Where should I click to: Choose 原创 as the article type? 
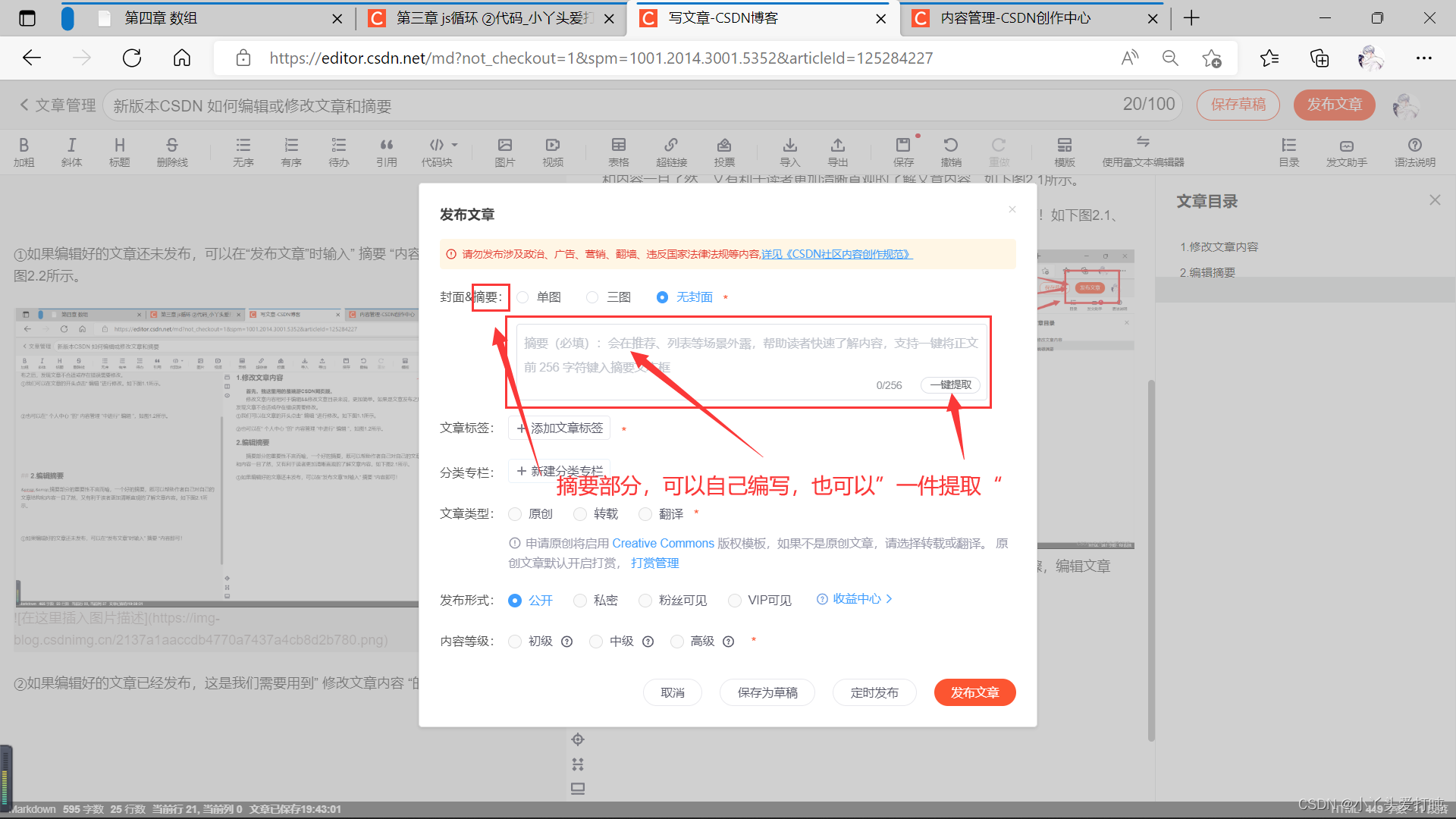pyautogui.click(x=516, y=514)
